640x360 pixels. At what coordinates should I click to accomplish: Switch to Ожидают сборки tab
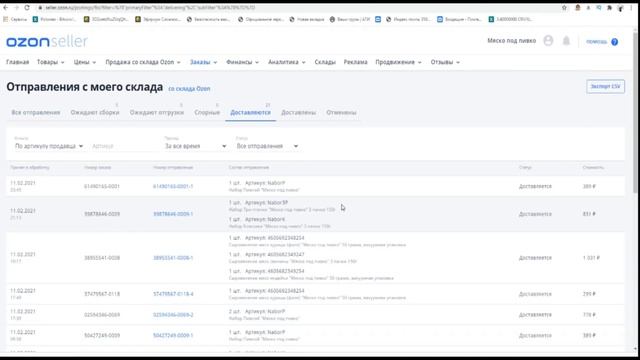95,113
